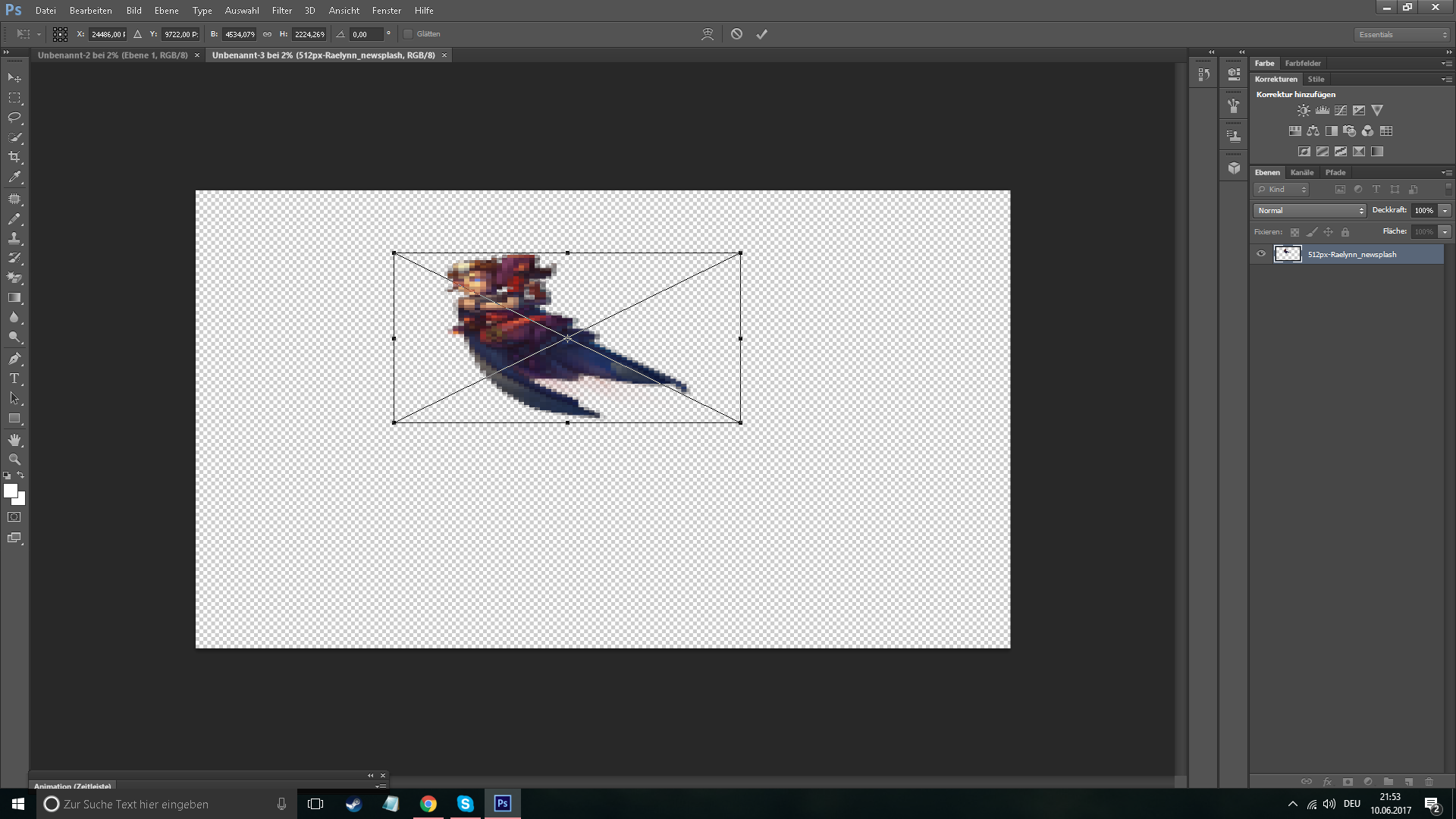Select the Rectangle shape tool
Screen dimensions: 1456x819
14,418
